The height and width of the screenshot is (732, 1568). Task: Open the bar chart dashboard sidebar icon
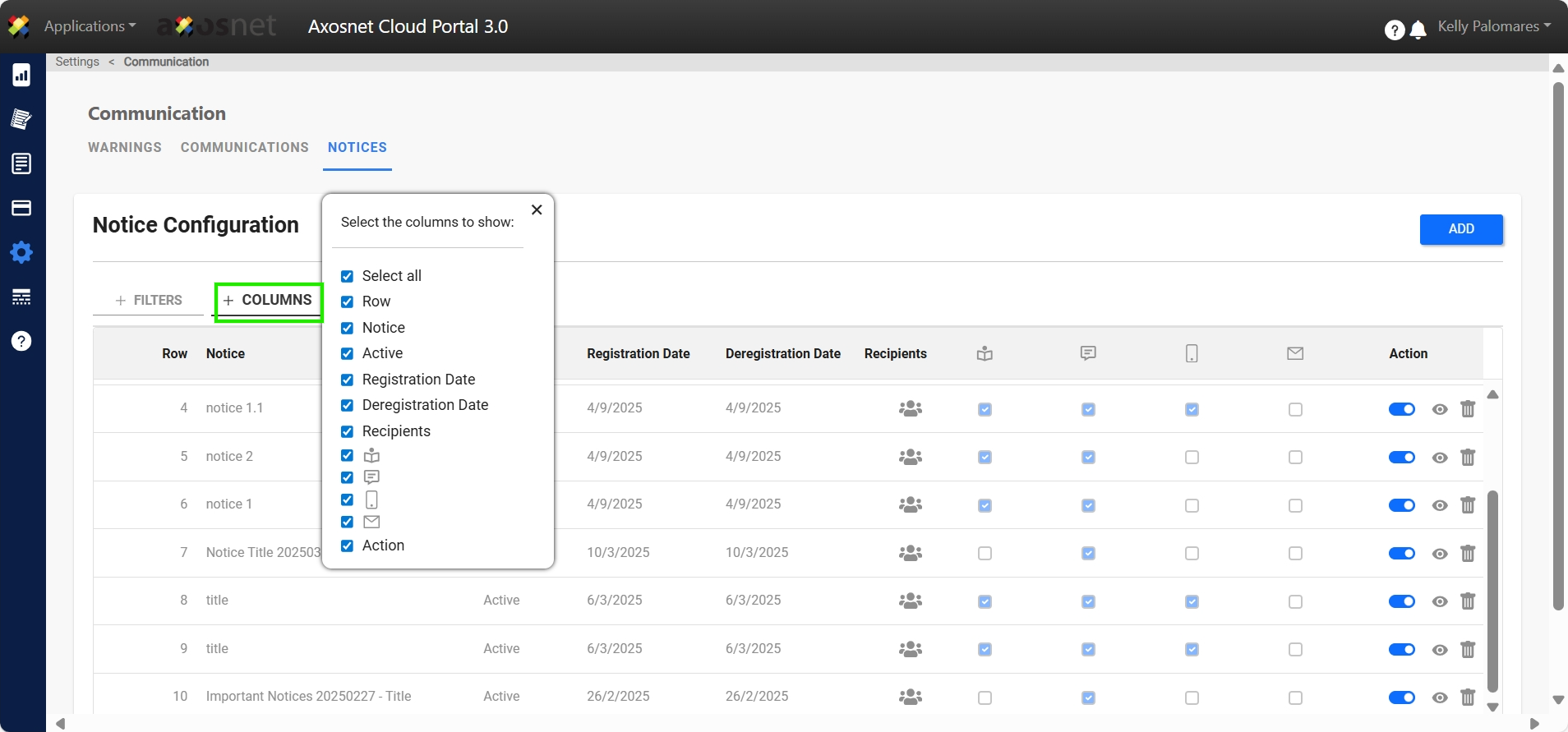(21, 75)
